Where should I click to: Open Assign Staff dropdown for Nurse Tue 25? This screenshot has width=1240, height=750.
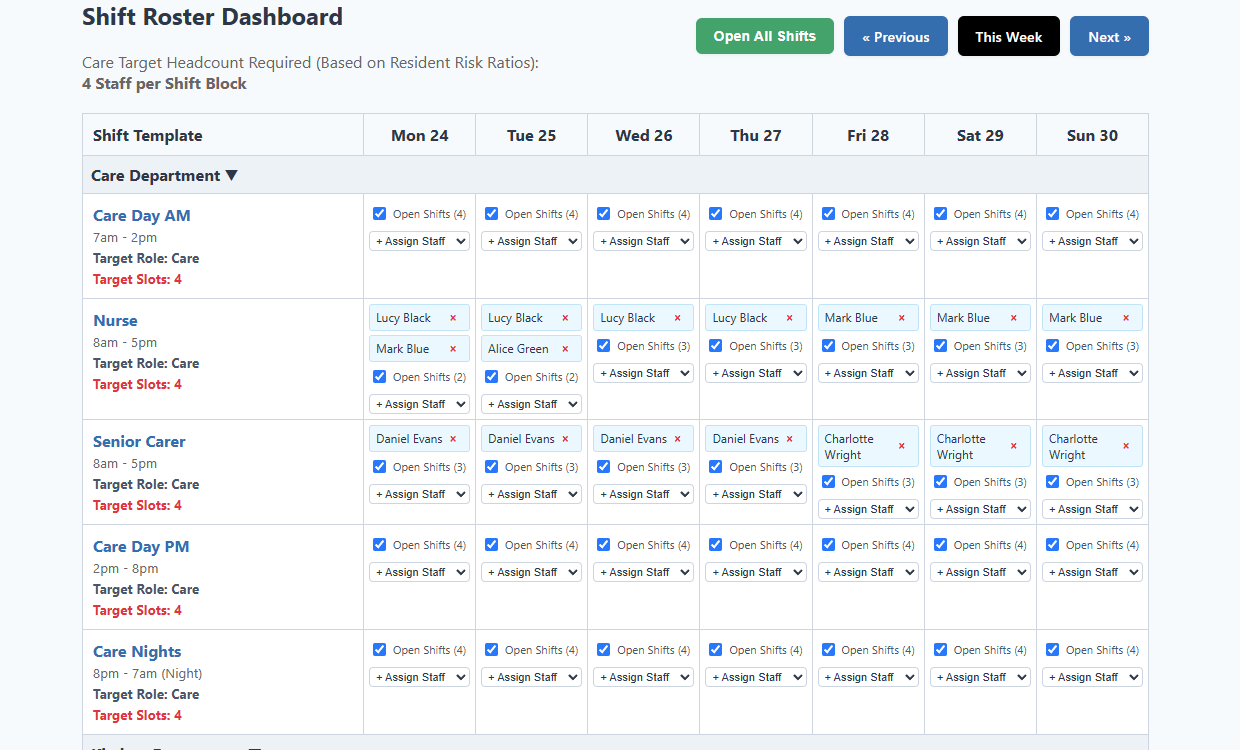click(x=531, y=404)
